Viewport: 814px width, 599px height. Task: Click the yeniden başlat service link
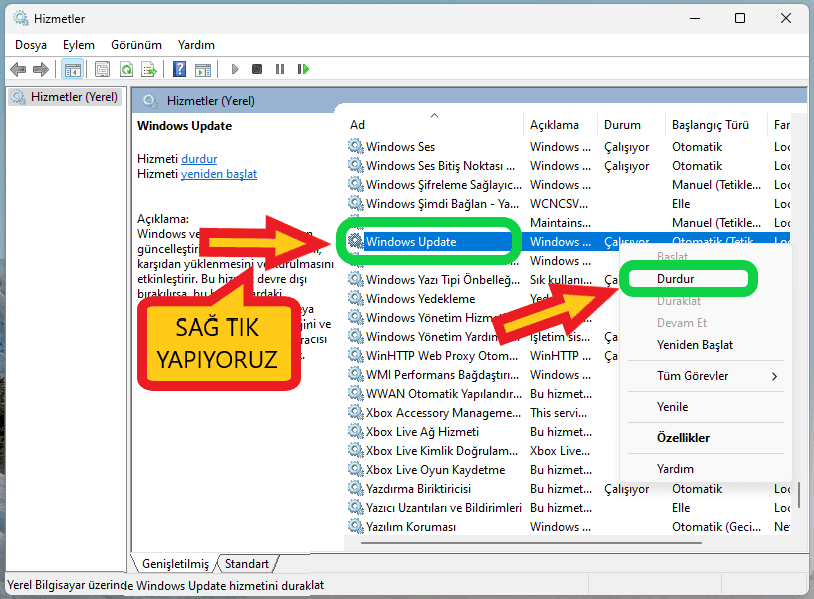[x=219, y=174]
